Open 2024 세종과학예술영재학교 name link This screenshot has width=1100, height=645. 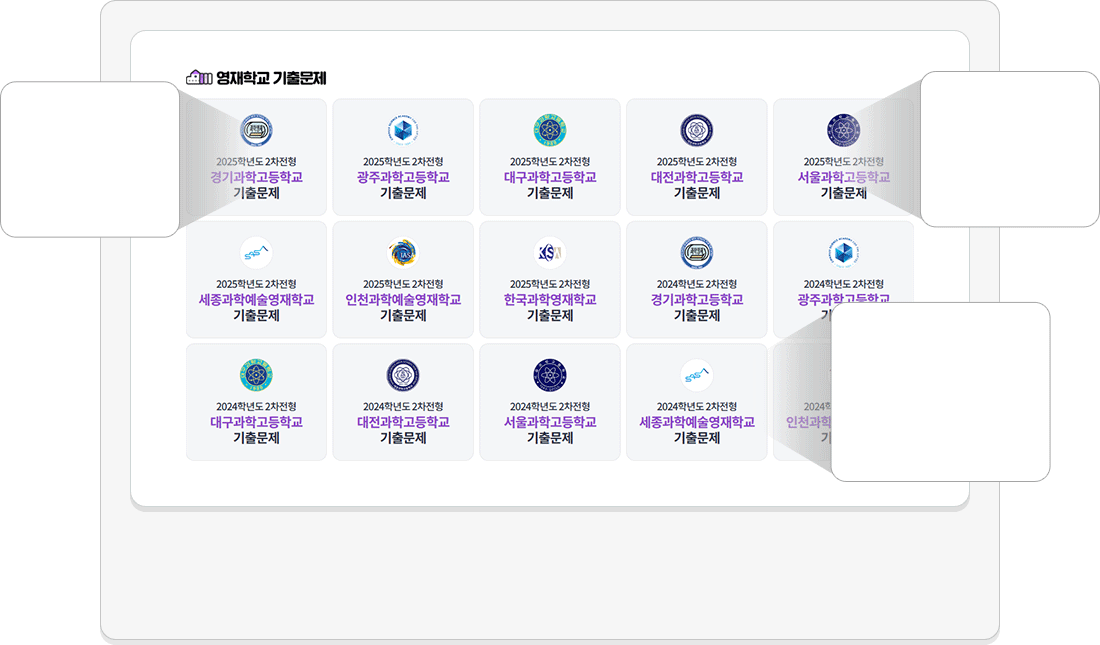pos(697,422)
